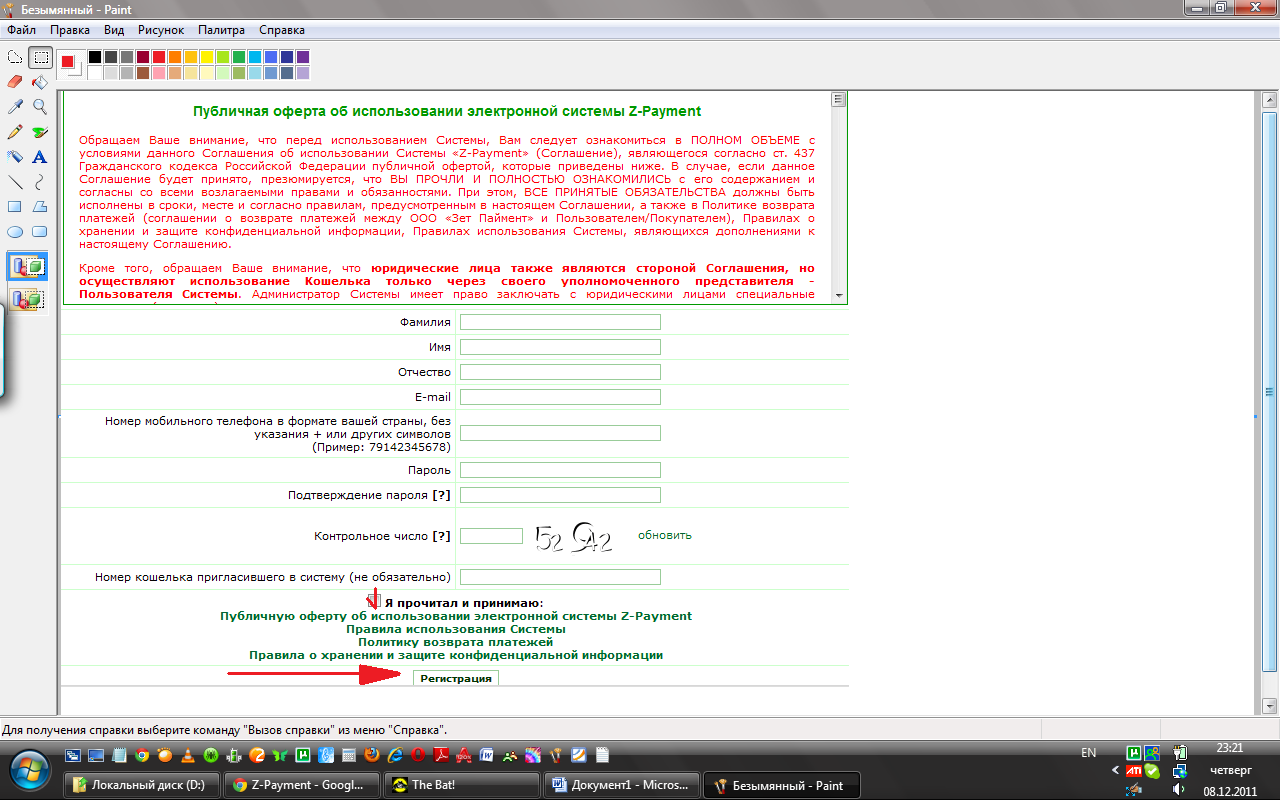Open the Вид menu
Viewport: 1280px width, 800px height.
tap(114, 30)
